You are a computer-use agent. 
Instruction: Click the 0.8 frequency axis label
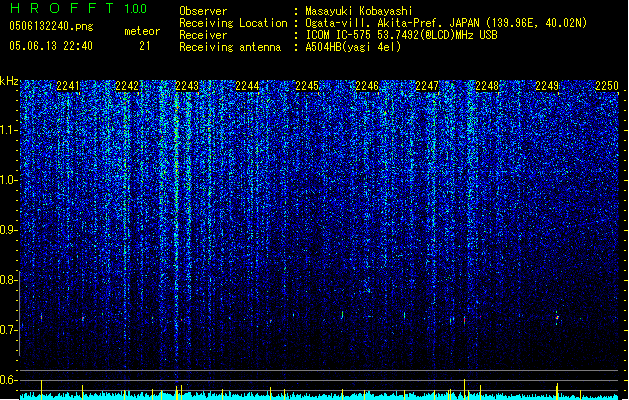tap(8, 280)
